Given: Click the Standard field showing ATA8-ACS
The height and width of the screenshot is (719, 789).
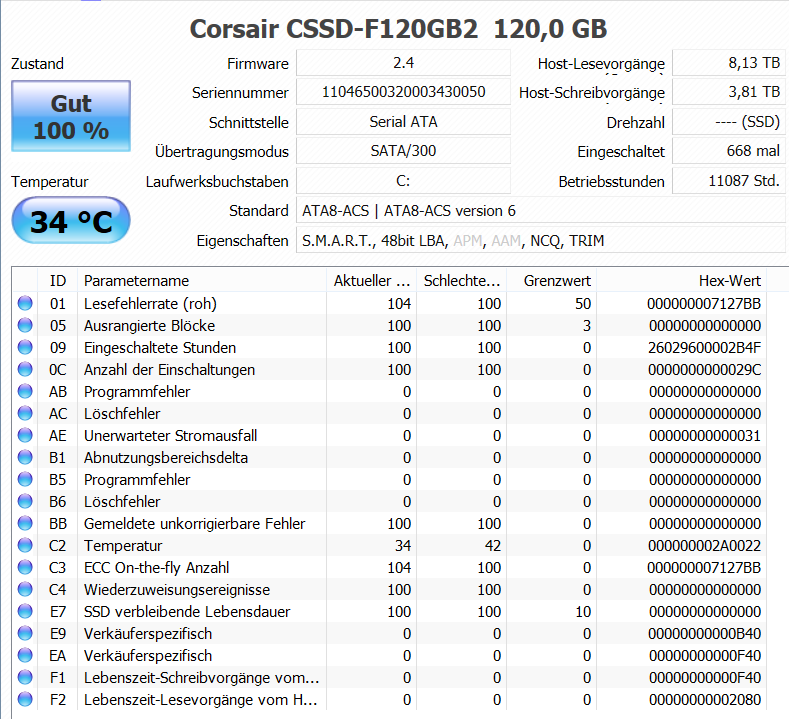Looking at the screenshot, I should 541,210.
